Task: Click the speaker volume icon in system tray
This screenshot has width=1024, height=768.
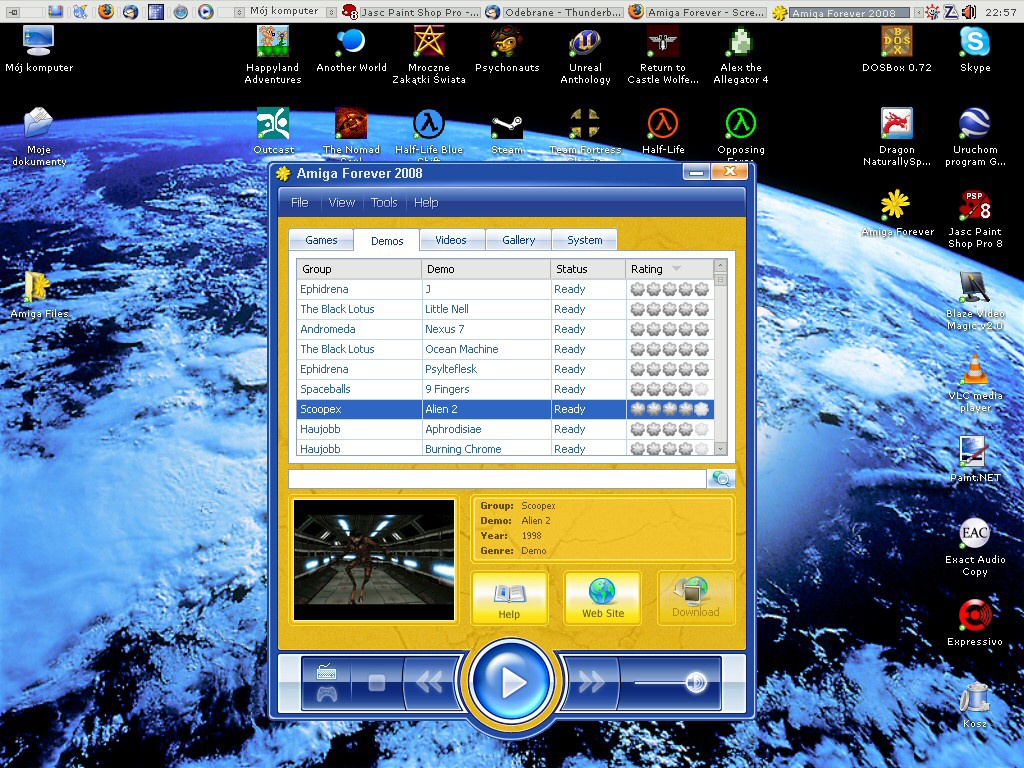Action: click(x=969, y=12)
